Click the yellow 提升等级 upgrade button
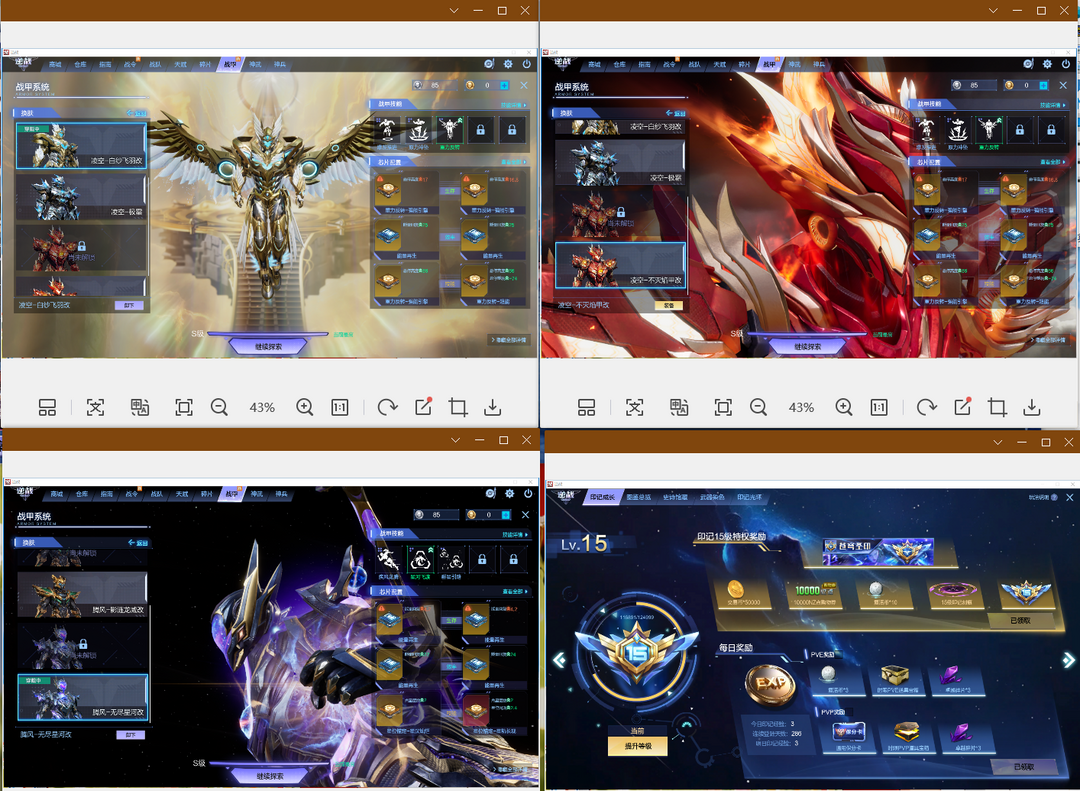 click(x=637, y=746)
